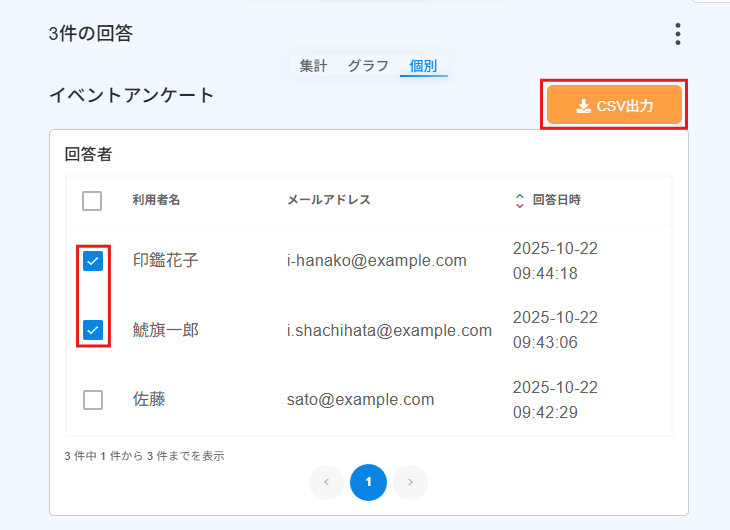Click the sort arrows beside 回答日時

coord(519,200)
